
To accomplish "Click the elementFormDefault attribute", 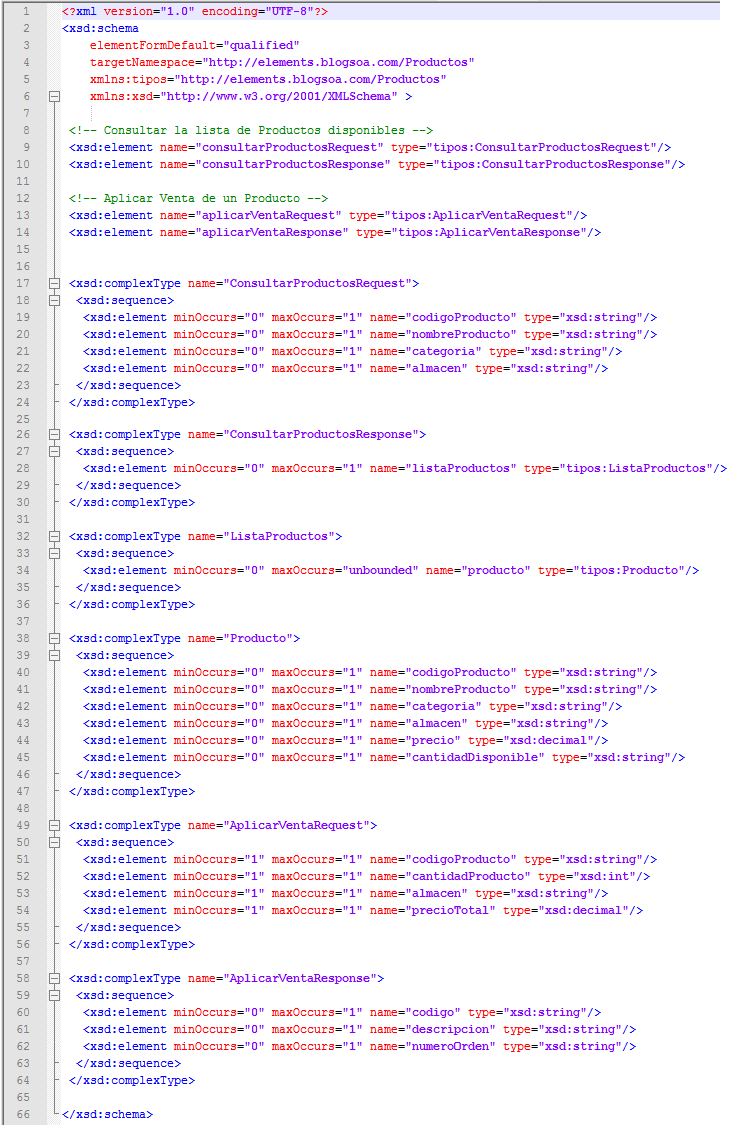I will (194, 45).
